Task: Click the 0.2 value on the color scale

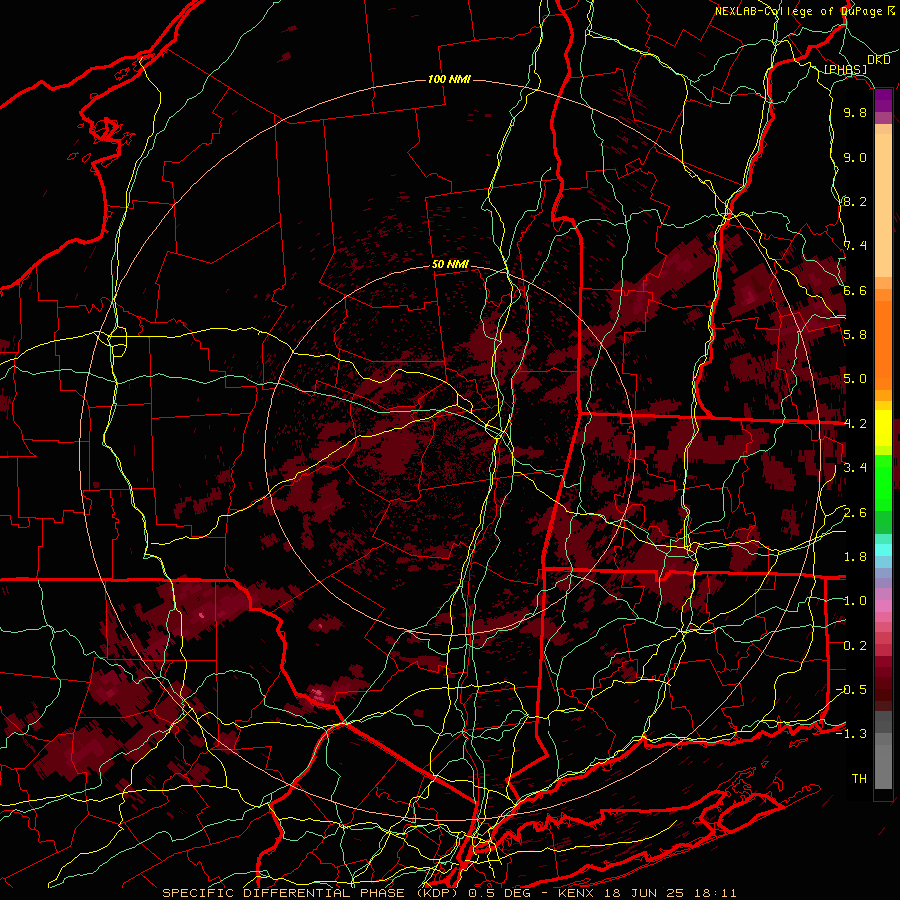Action: 855,646
